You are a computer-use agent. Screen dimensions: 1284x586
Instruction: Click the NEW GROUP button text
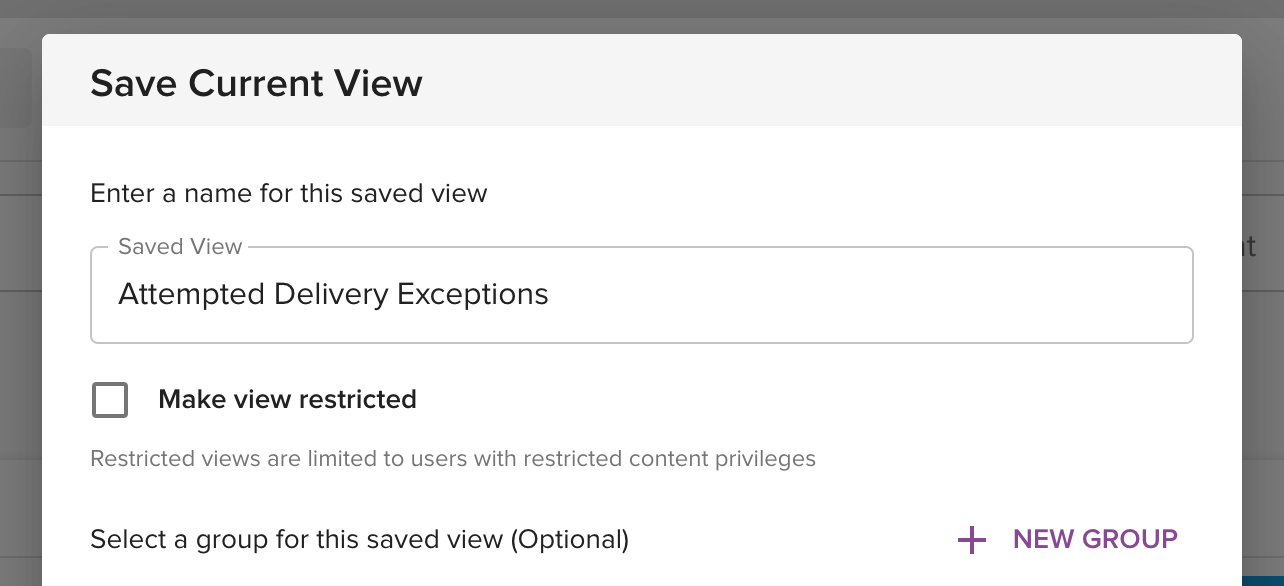1095,540
